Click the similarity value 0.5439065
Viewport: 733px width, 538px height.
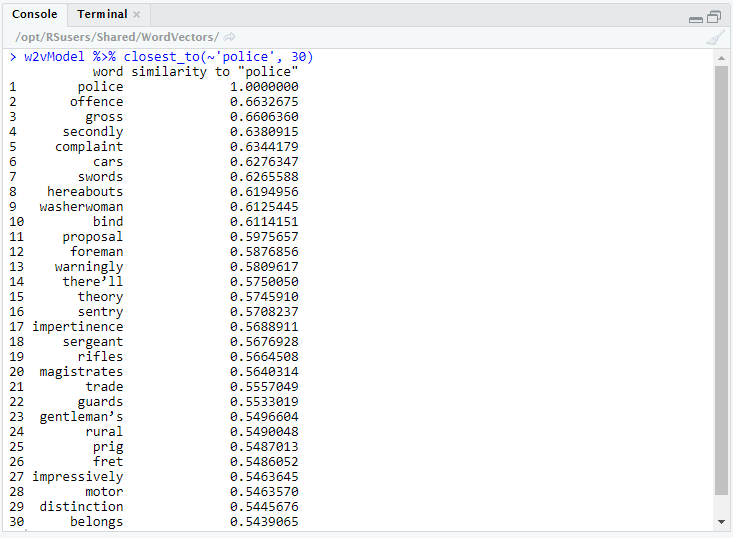pyautogui.click(x=264, y=522)
